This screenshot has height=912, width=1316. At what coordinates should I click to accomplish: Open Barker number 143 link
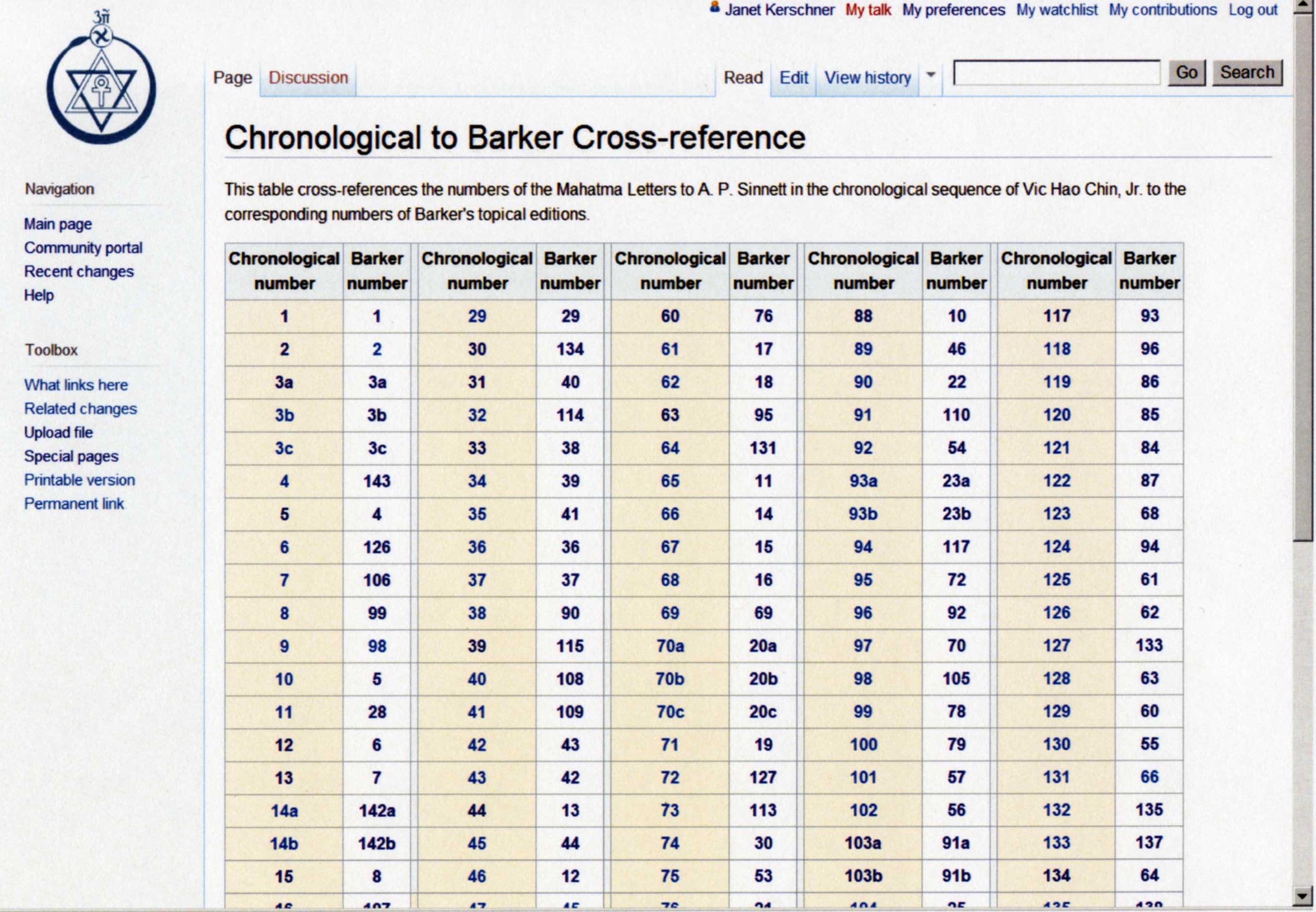point(377,481)
